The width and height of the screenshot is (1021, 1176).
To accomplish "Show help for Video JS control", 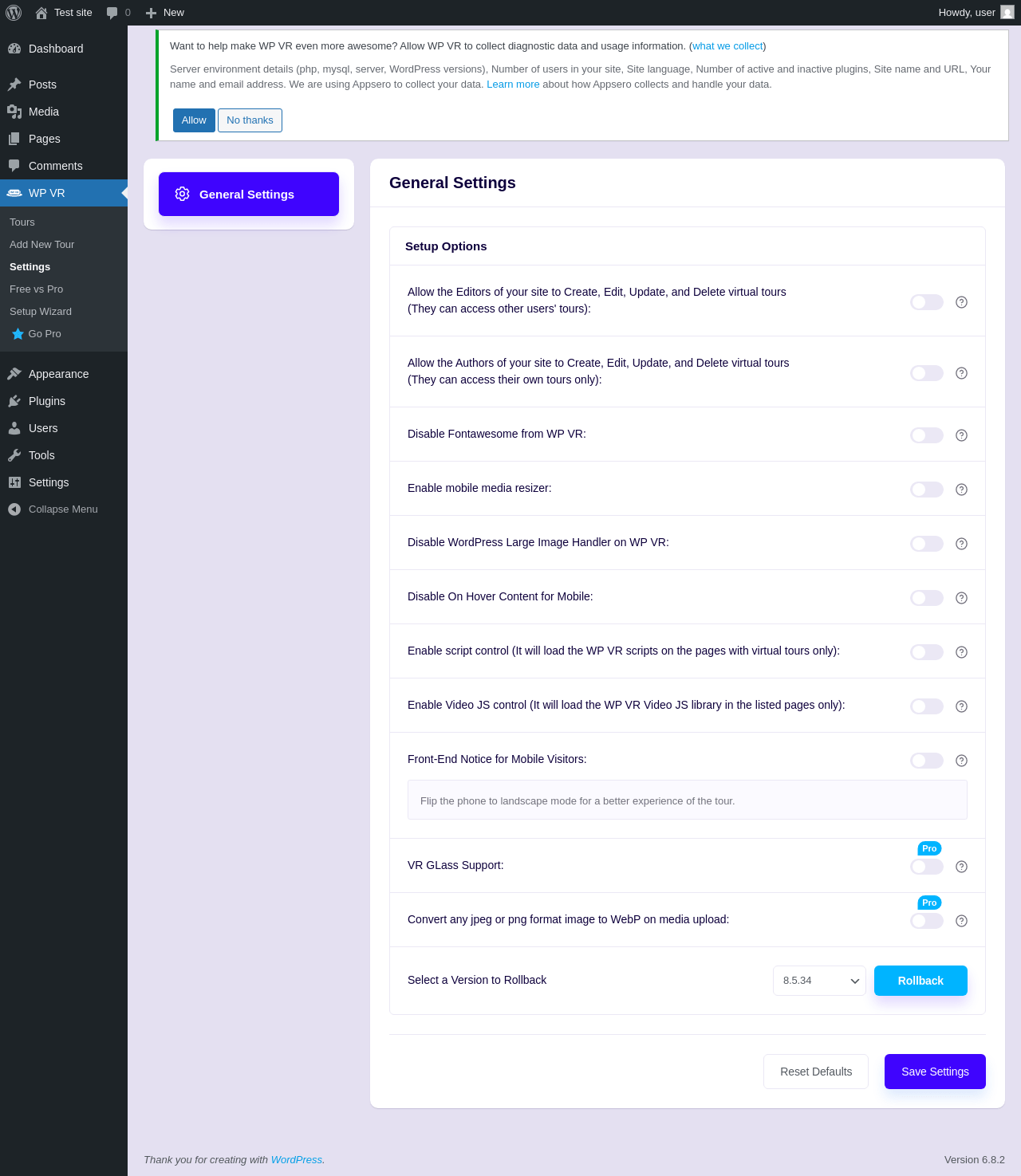I will 961,706.
